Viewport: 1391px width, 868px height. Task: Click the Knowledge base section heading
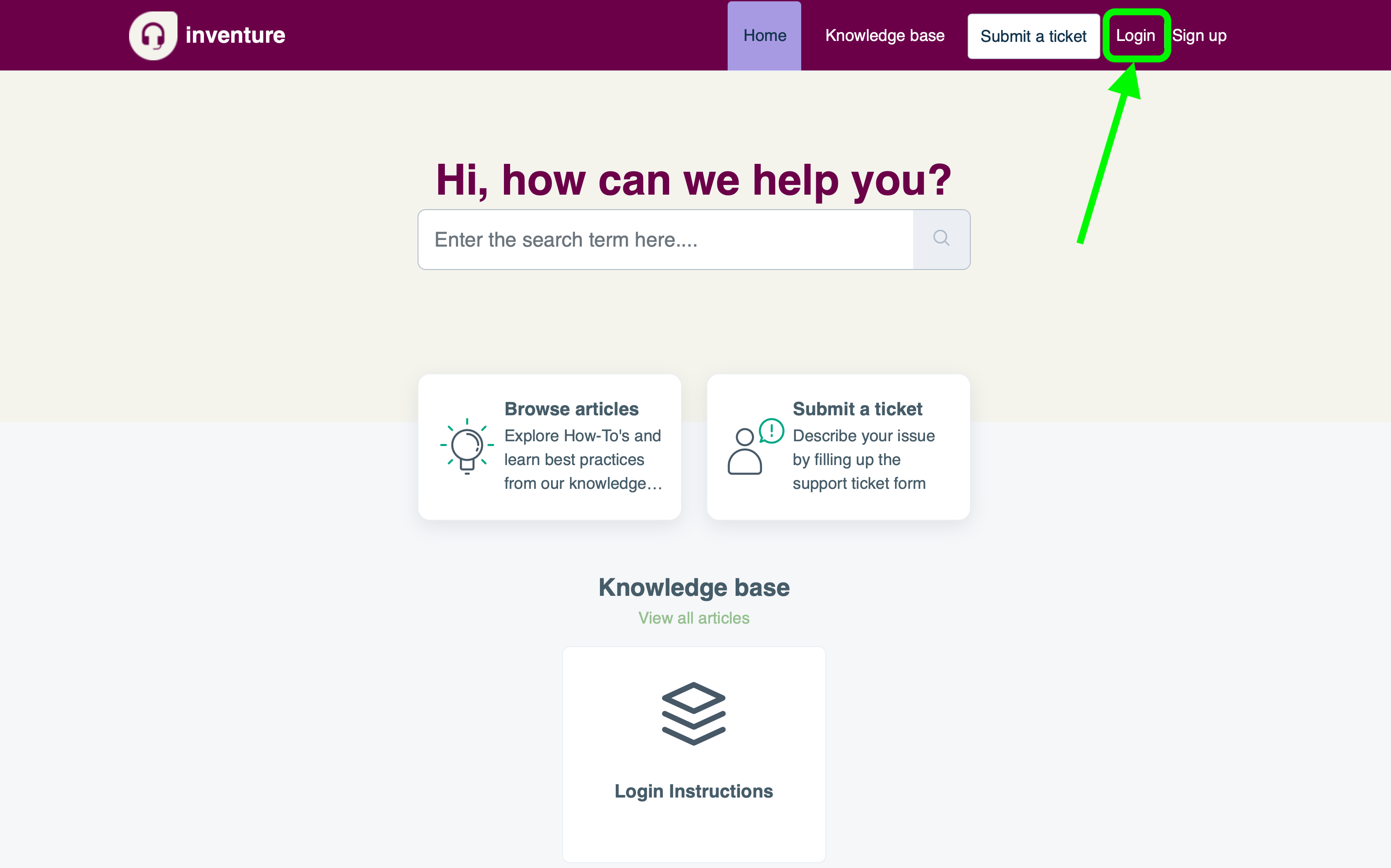tap(693, 587)
